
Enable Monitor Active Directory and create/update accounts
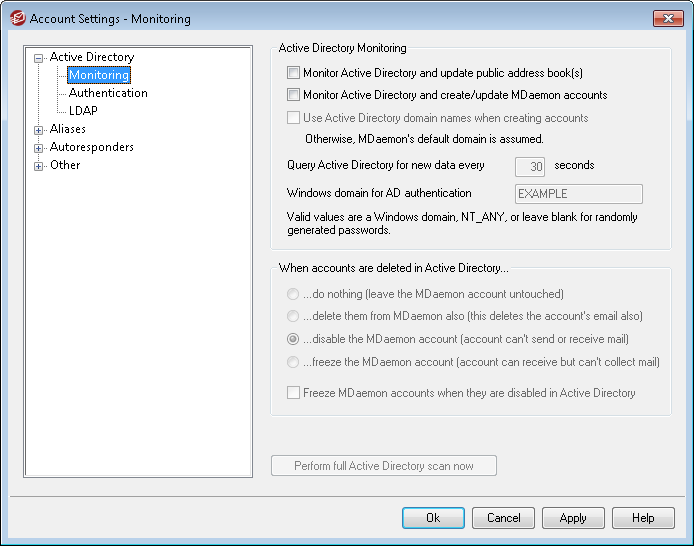click(293, 96)
